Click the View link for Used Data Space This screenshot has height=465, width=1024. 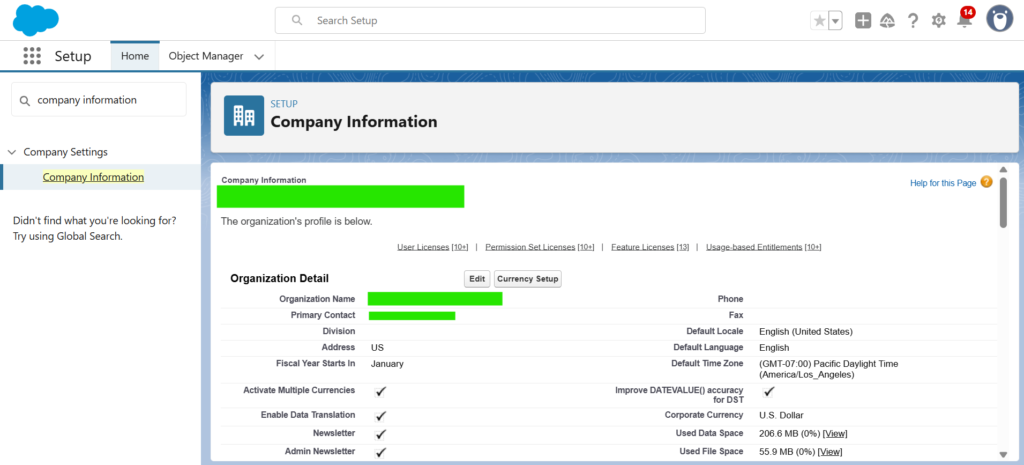tap(835, 434)
